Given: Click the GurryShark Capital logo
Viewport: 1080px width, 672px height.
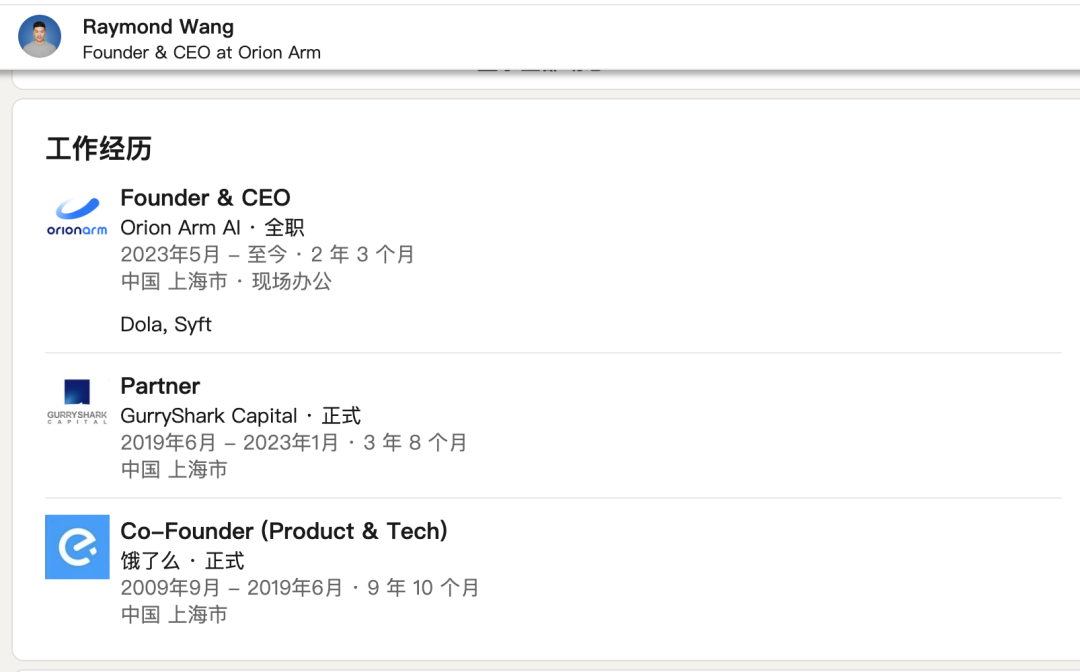Looking at the screenshot, I should click(x=77, y=402).
